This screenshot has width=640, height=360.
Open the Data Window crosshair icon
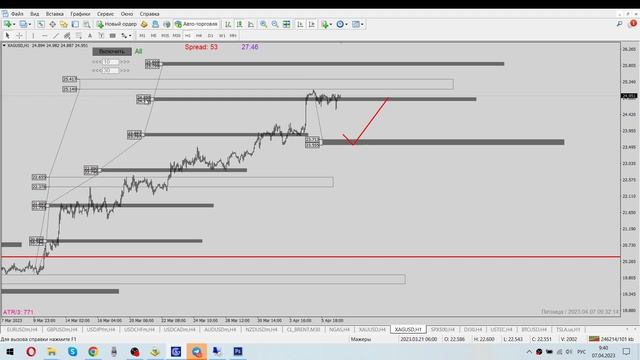[53, 24]
